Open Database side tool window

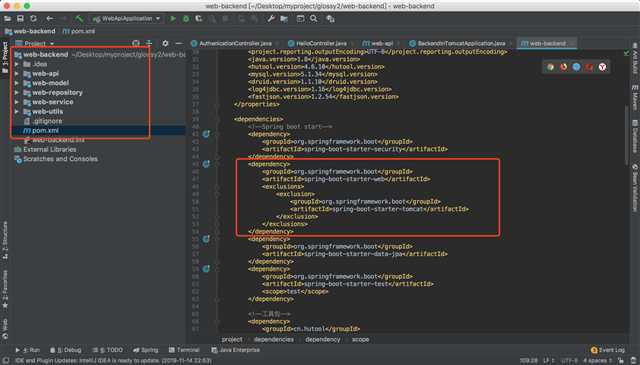(x=635, y=137)
